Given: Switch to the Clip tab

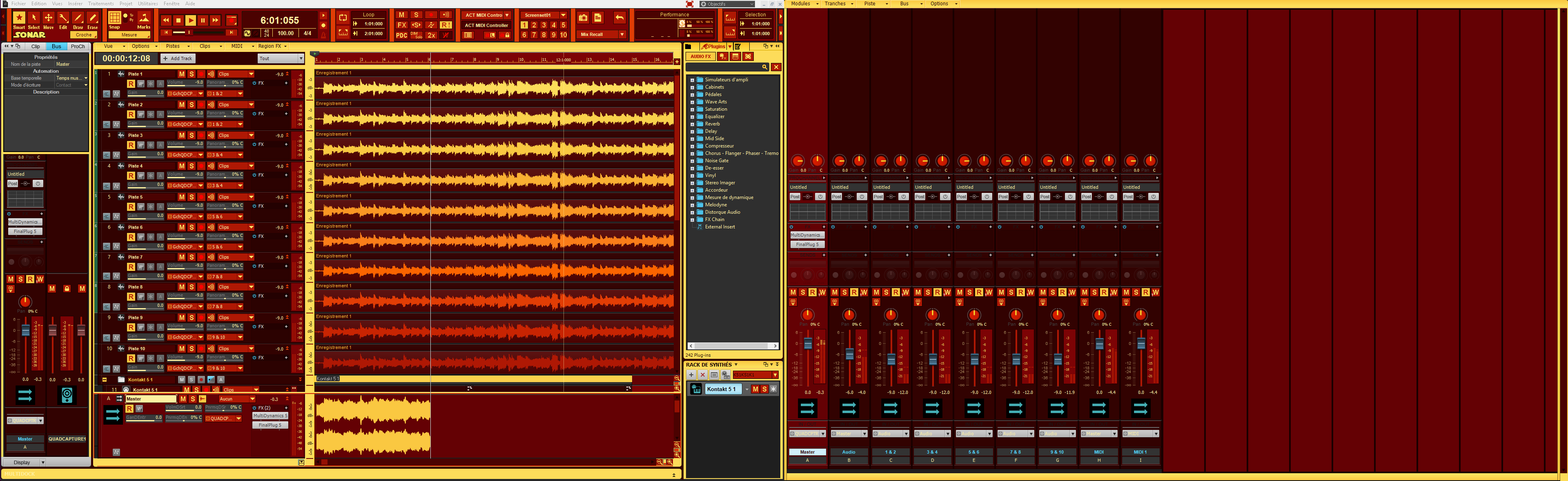Looking at the screenshot, I should coord(36,46).
